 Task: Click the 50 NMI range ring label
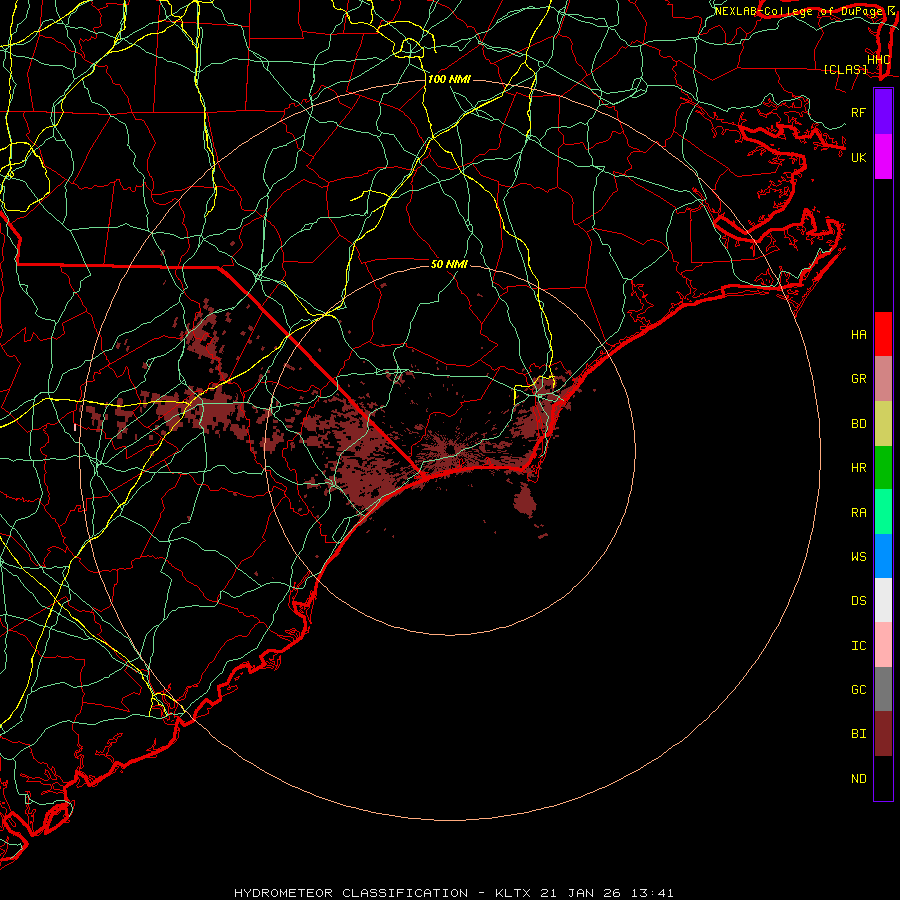point(449,264)
